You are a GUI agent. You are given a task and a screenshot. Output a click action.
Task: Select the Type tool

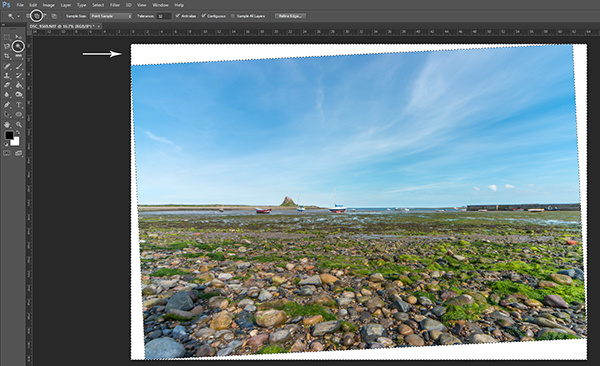click(18, 105)
